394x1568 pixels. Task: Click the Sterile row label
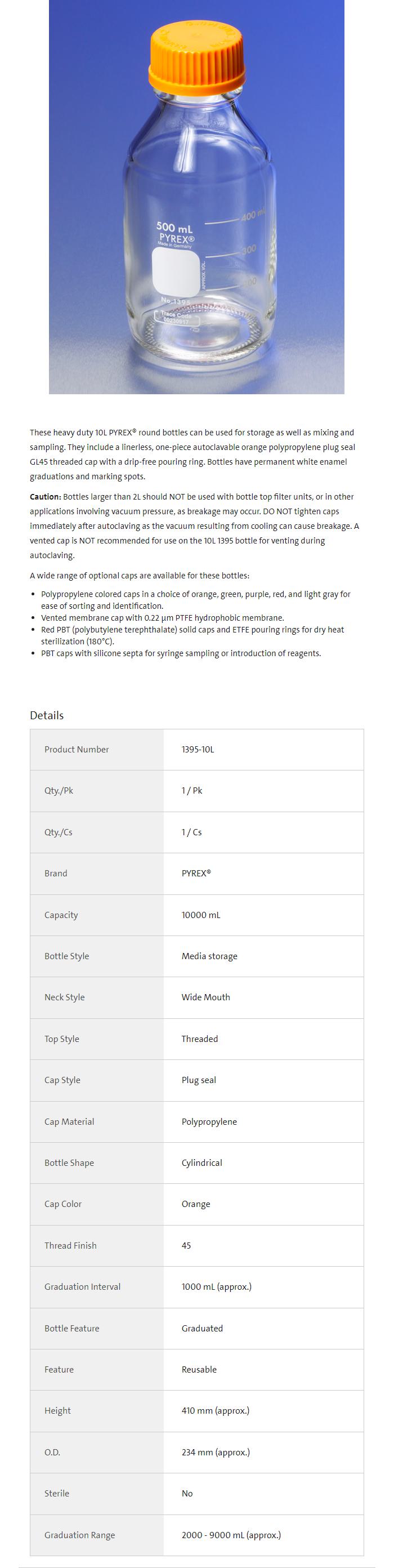56,1493
